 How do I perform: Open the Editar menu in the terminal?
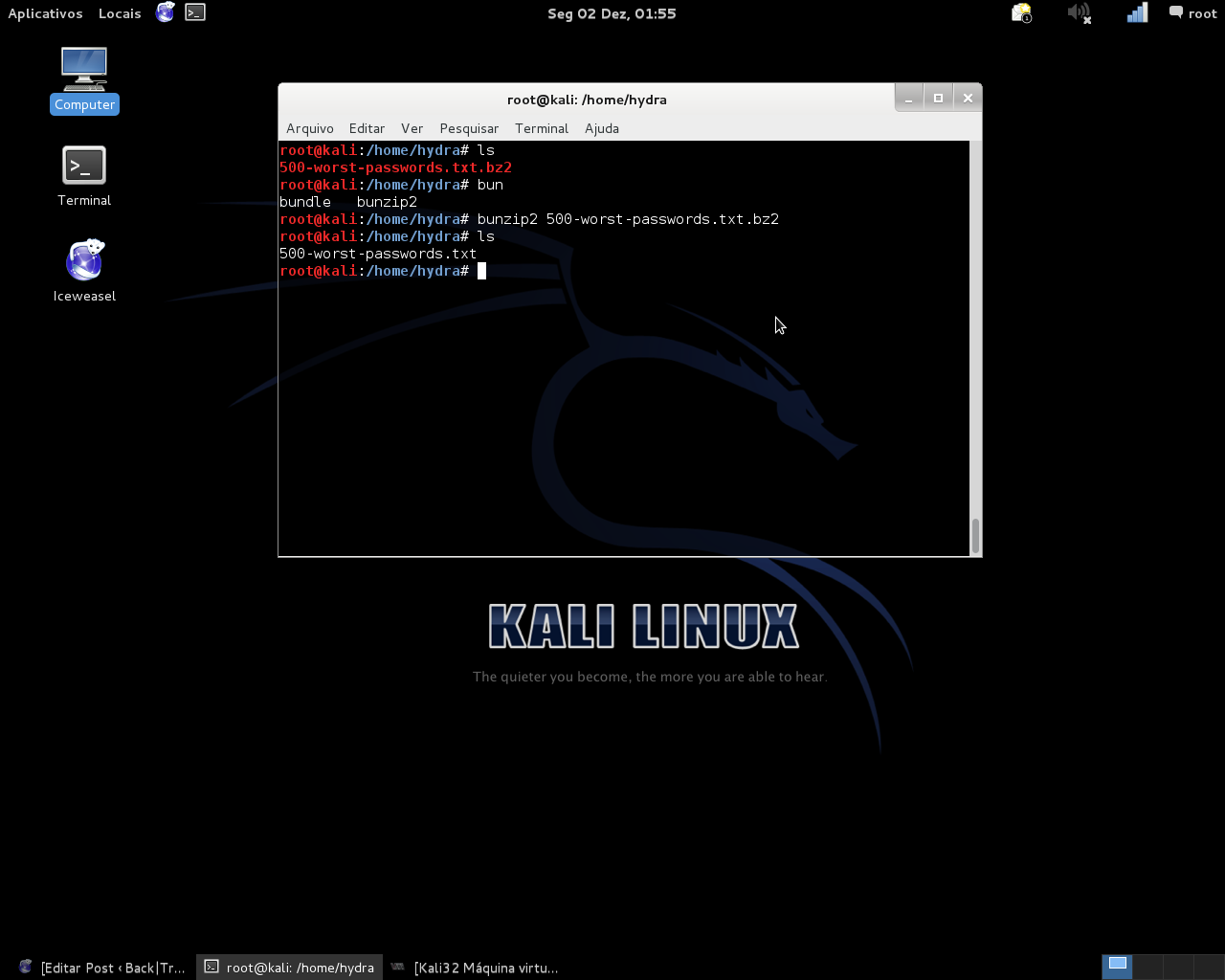tap(367, 128)
